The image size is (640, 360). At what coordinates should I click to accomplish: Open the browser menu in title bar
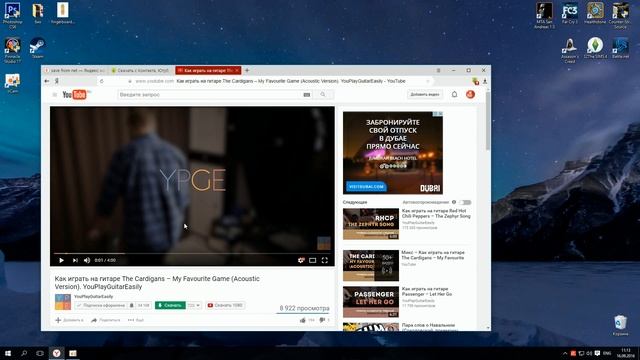[439, 70]
